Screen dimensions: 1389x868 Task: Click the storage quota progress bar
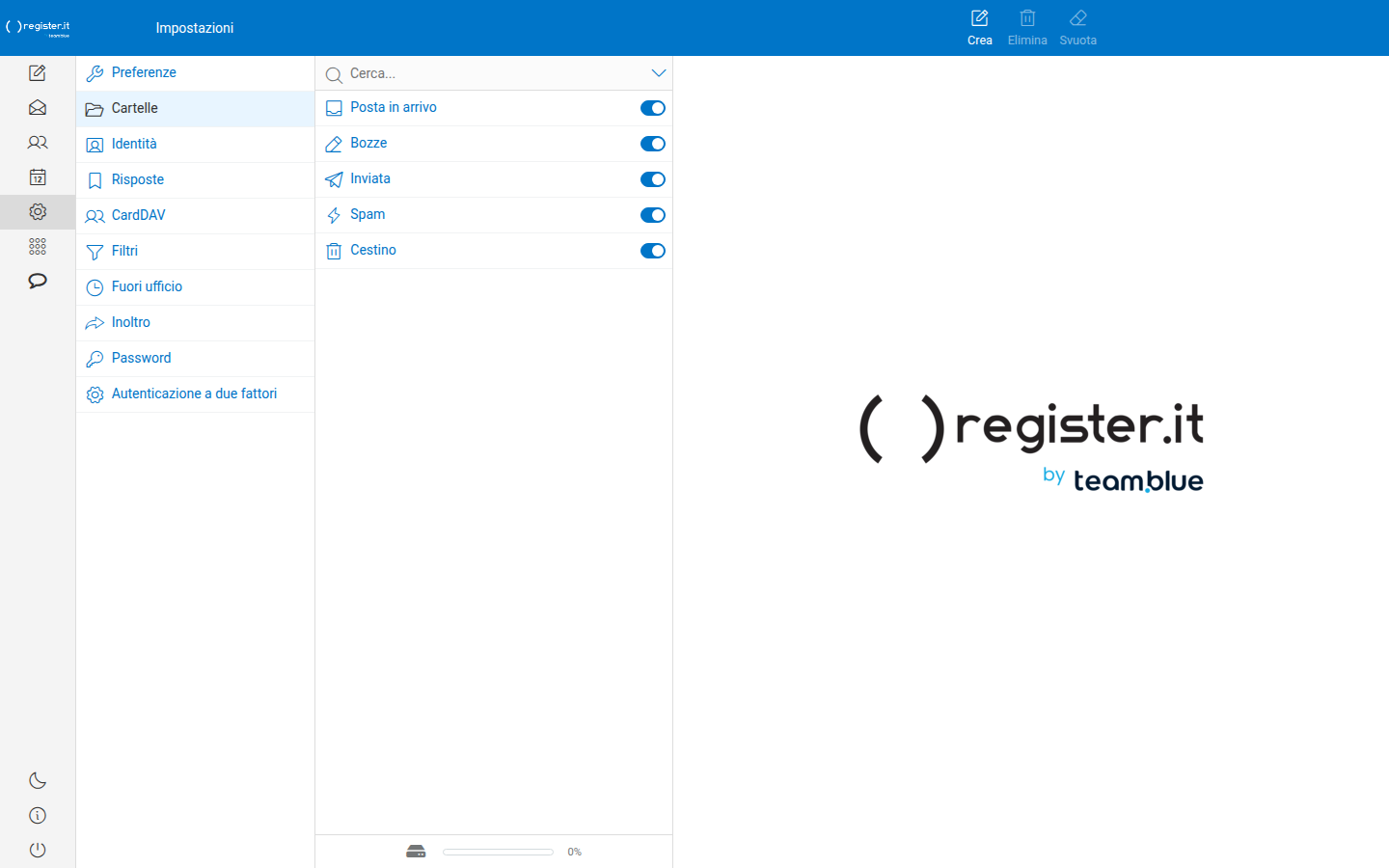point(498,852)
